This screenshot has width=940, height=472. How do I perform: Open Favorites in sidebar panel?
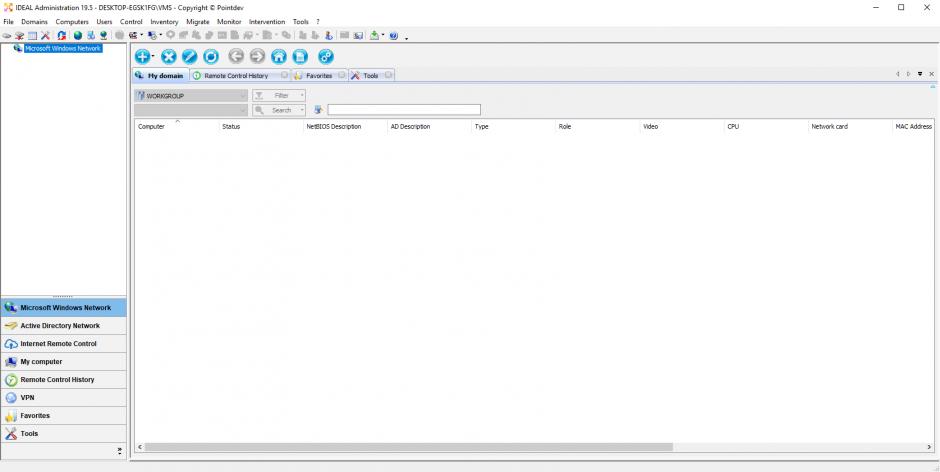(64, 416)
